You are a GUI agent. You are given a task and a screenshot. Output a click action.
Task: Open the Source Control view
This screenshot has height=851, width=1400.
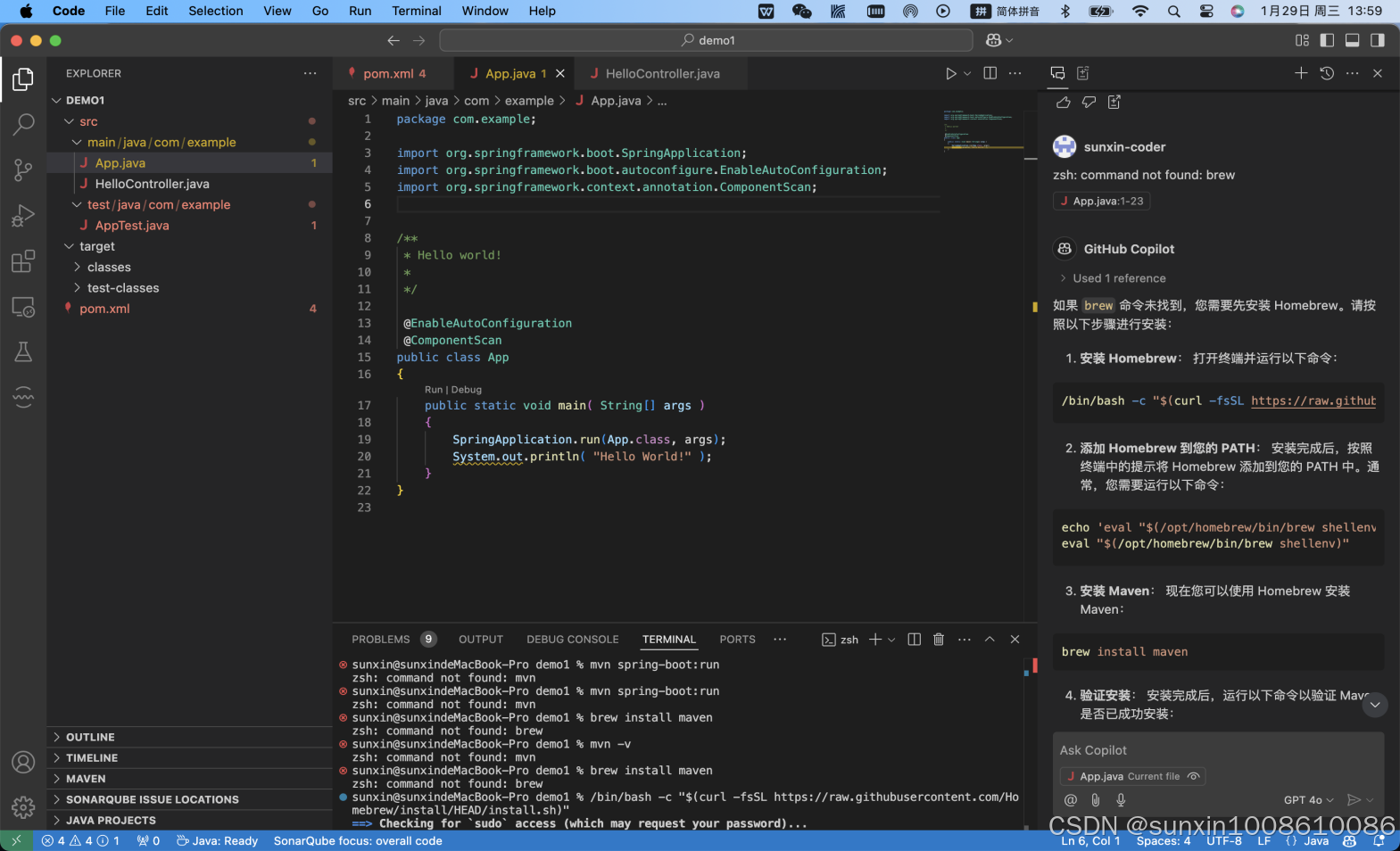(23, 169)
